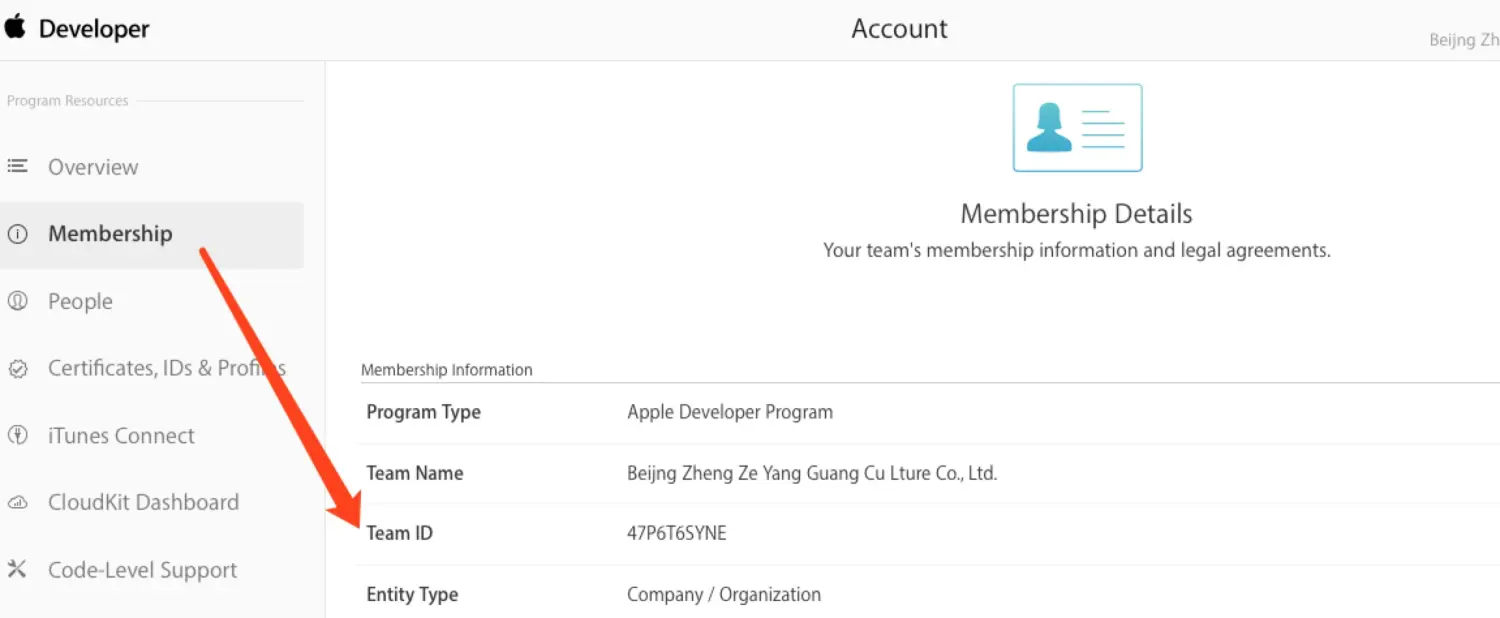Image resolution: width=1500 pixels, height=618 pixels.
Task: Open iTunes Connect from sidebar
Action: (x=121, y=435)
